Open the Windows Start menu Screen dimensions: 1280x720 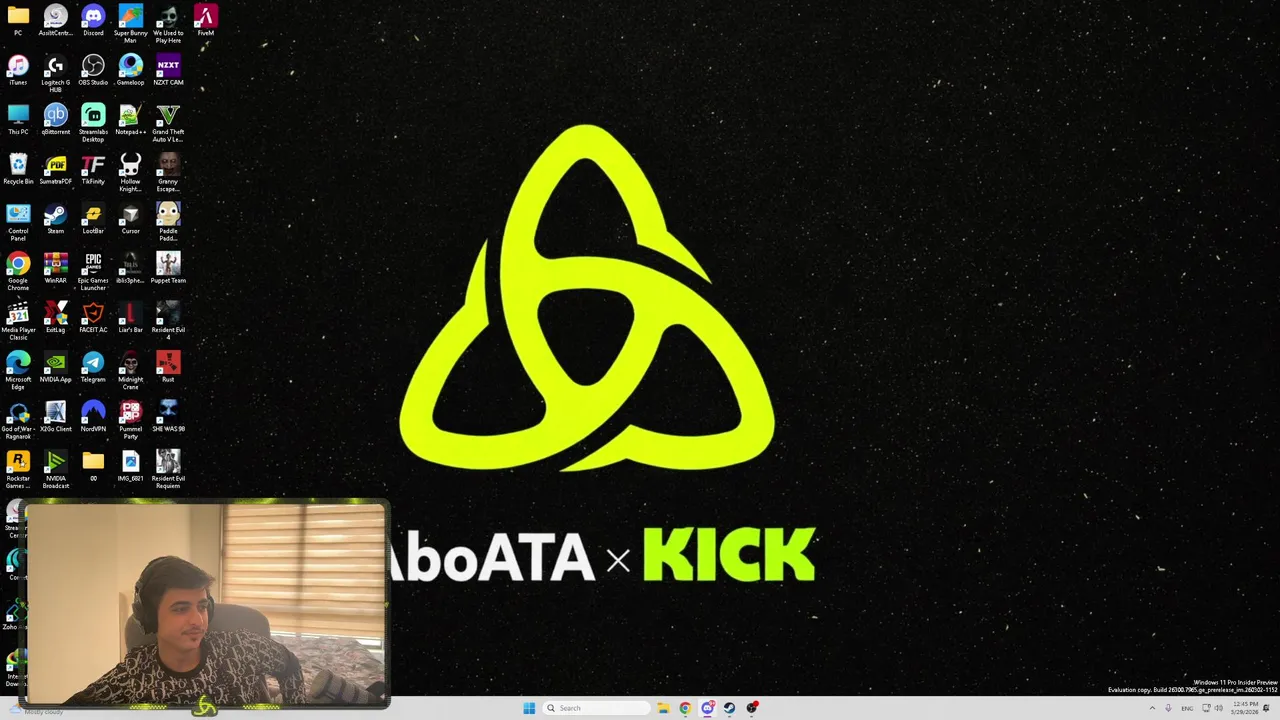(529, 708)
